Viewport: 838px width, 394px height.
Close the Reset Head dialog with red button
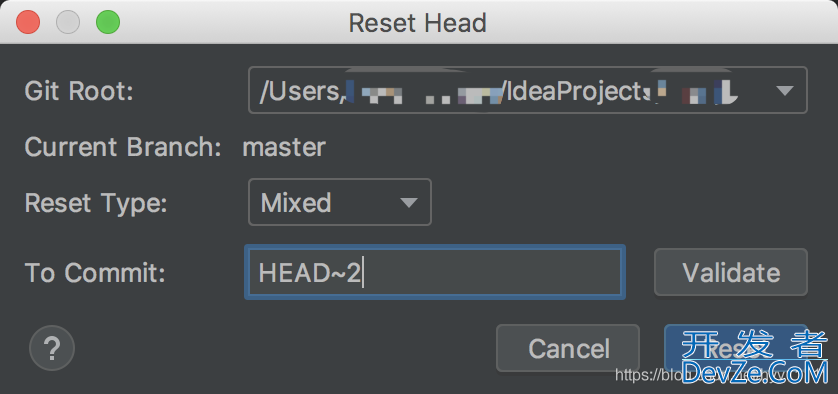click(x=28, y=22)
